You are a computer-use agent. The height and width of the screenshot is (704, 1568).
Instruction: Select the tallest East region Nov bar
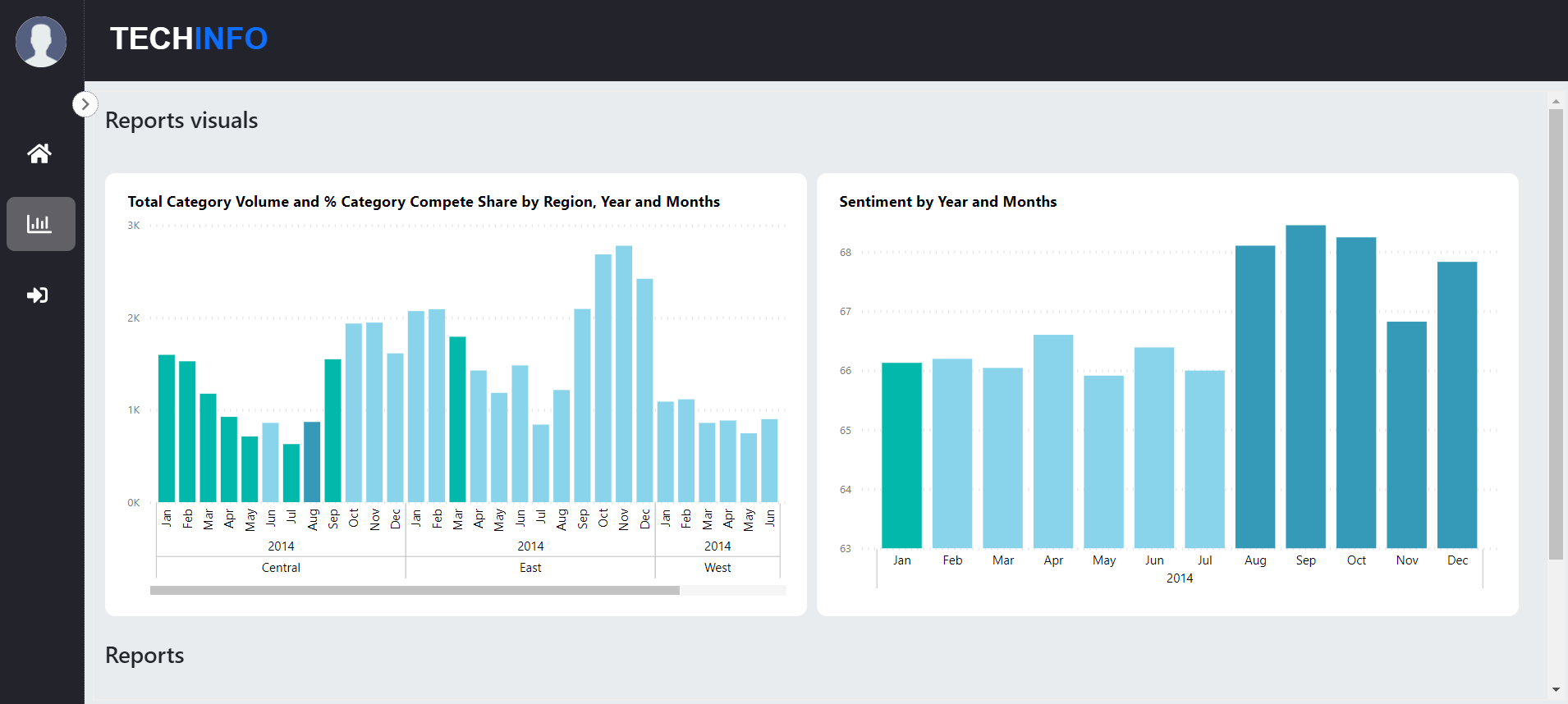[624, 373]
